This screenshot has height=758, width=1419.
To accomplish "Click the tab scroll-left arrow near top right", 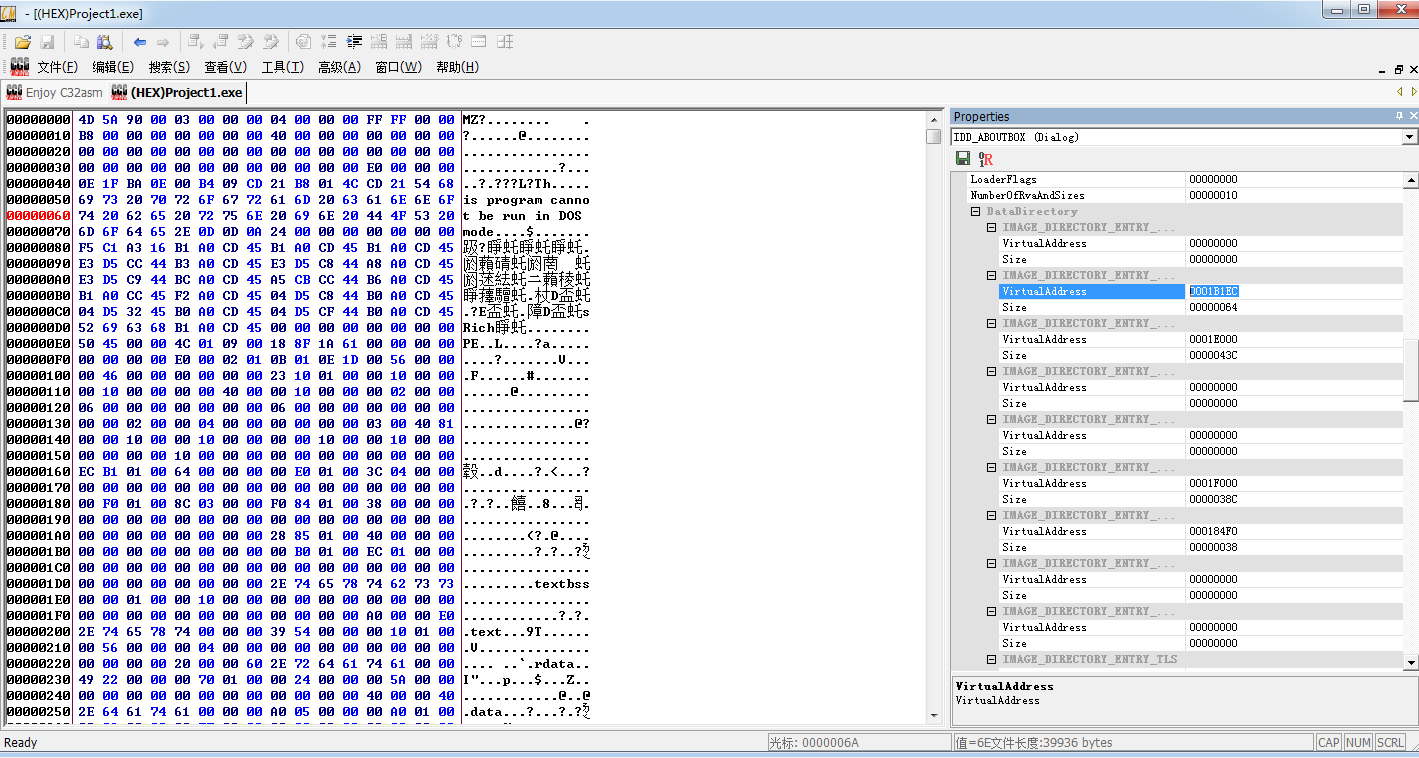I will click(x=1399, y=92).
